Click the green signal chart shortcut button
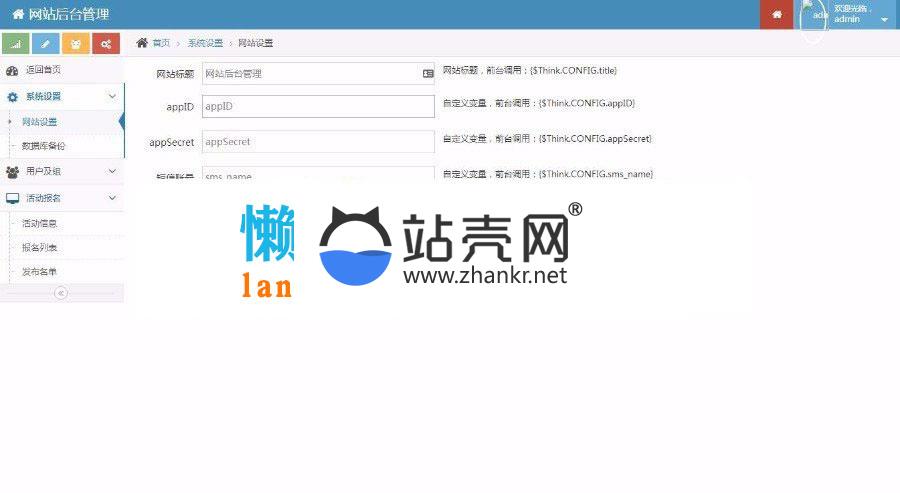The width and height of the screenshot is (900, 493). [x=16, y=44]
